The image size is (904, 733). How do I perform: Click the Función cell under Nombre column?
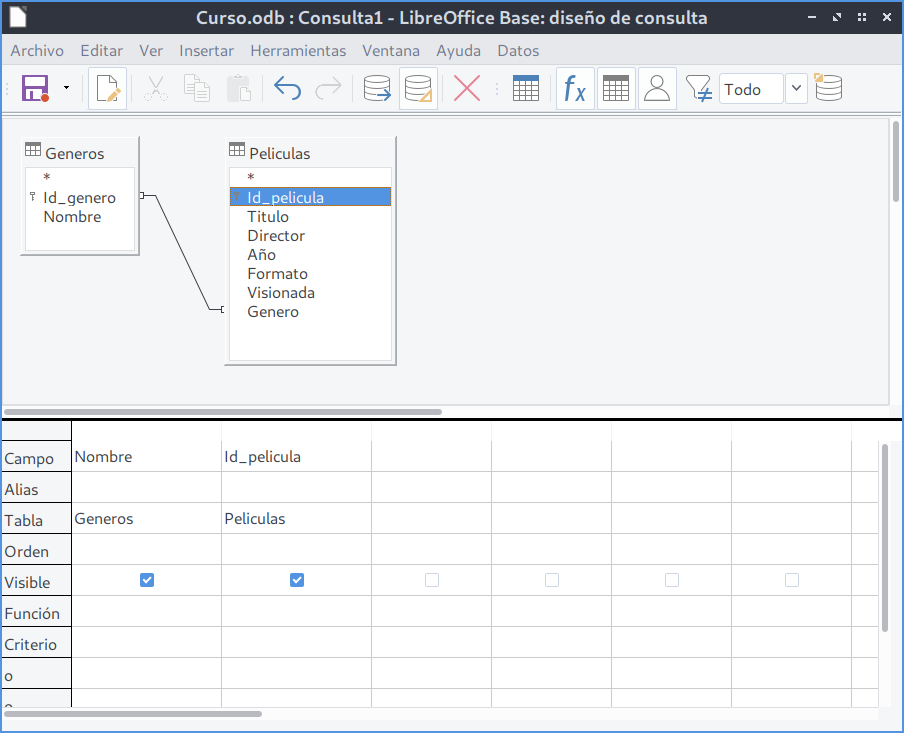point(146,611)
